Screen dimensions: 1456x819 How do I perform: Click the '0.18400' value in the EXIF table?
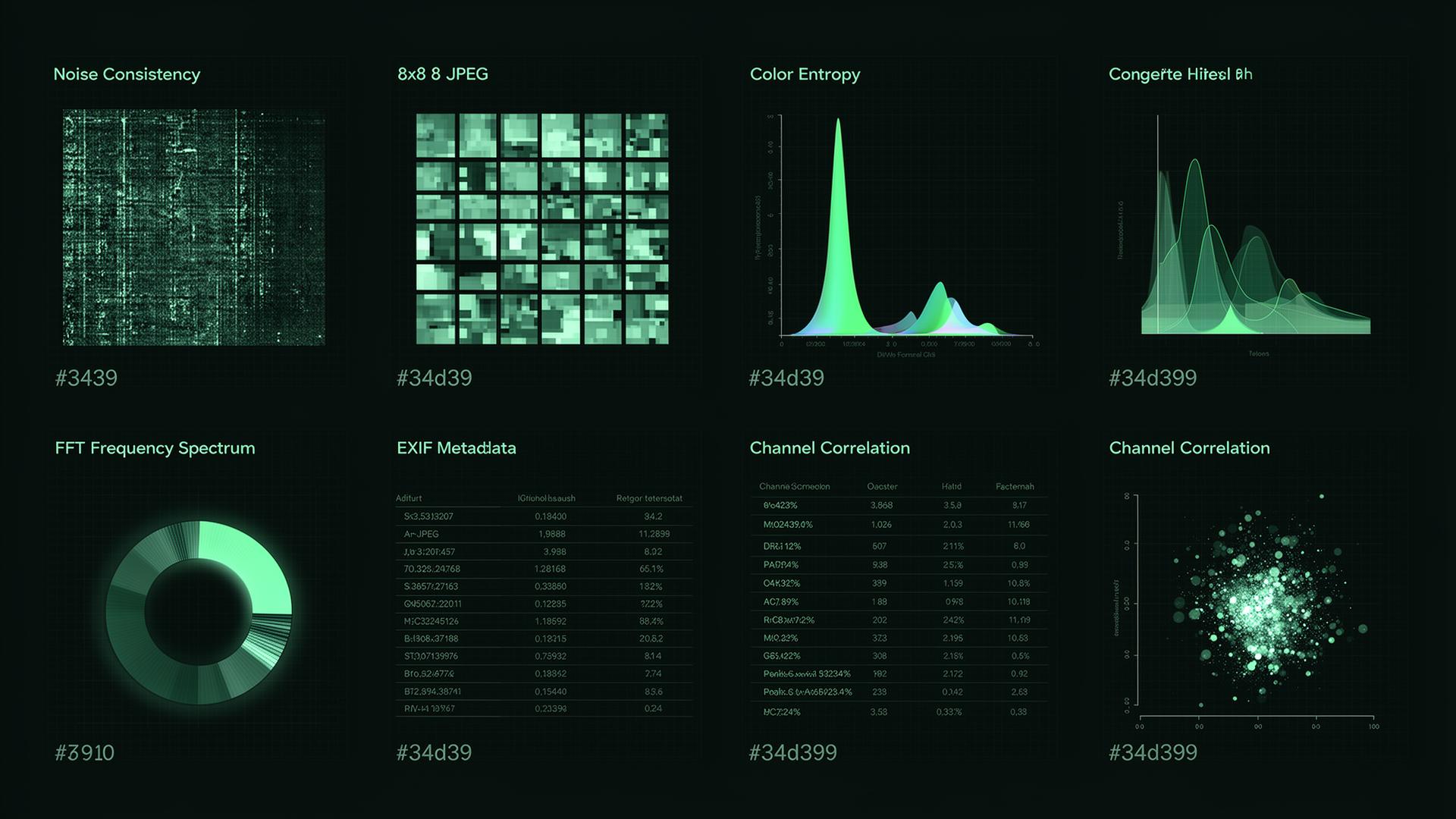pyautogui.click(x=551, y=516)
